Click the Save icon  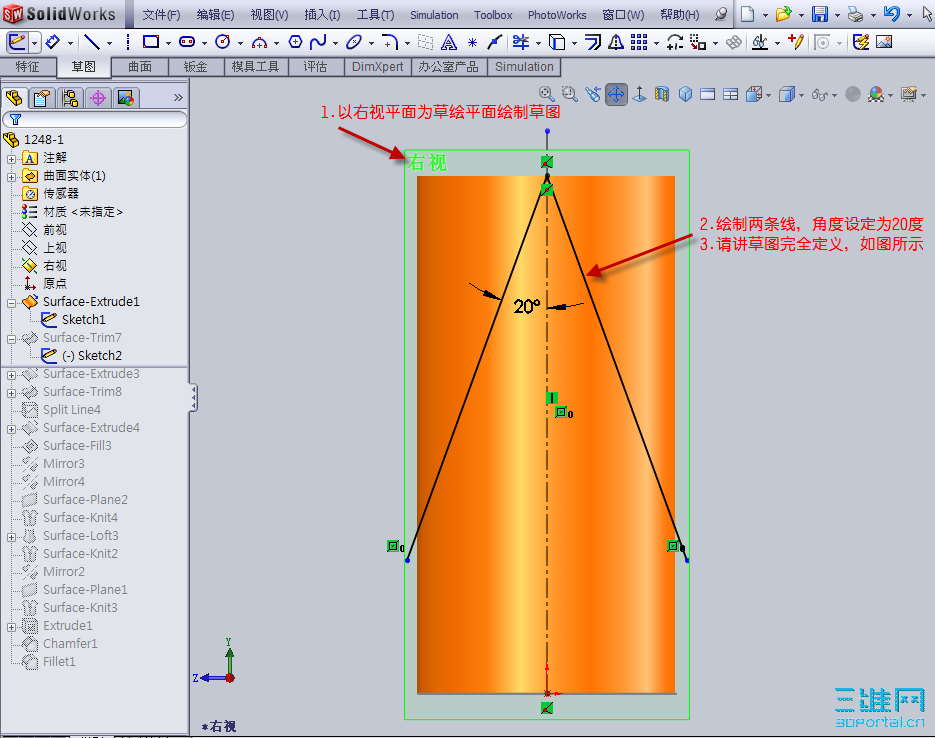click(820, 14)
